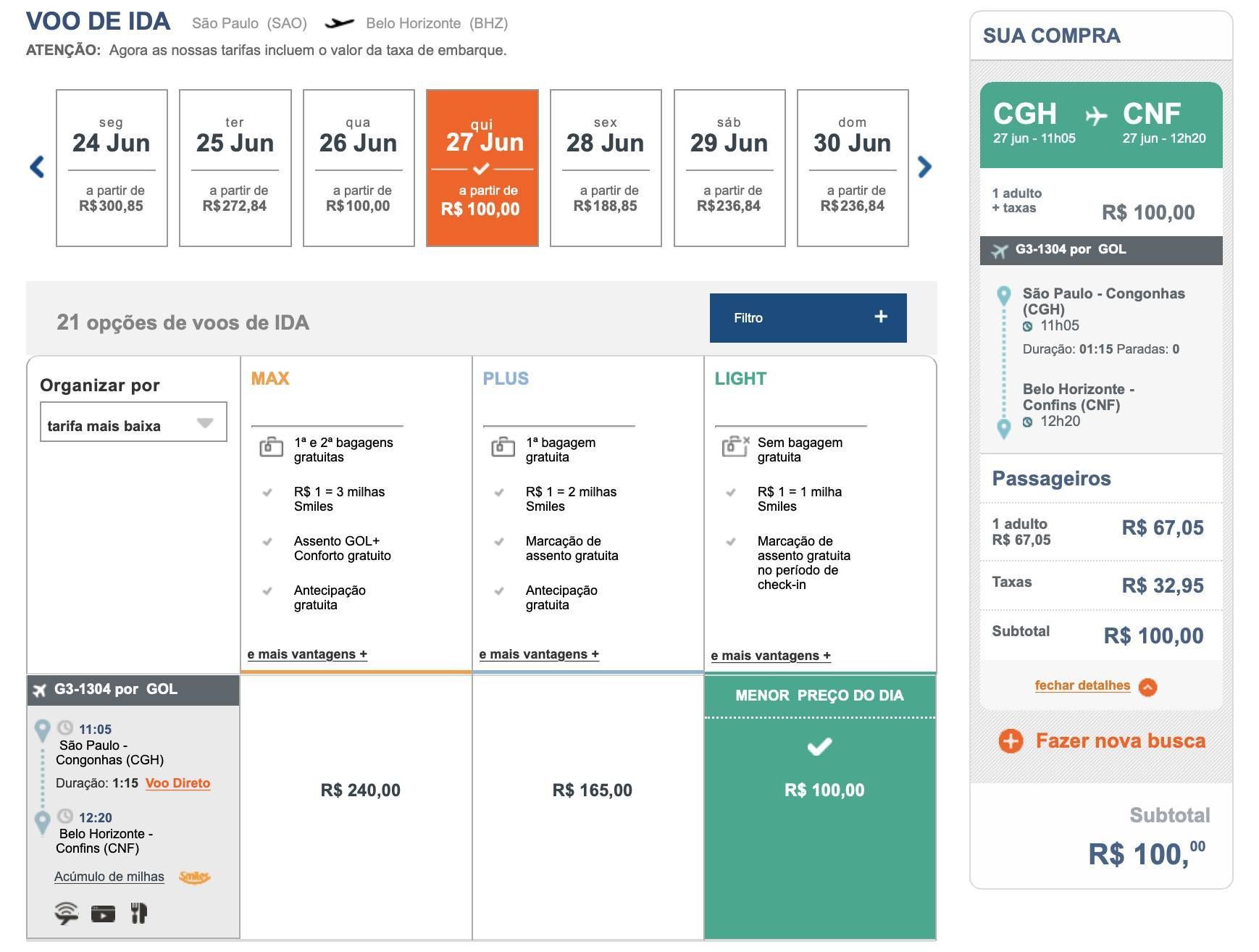This screenshot has height=952, width=1259.
Task: Click the 1 adulto R$ 67,05 fare amount
Action: click(1163, 527)
